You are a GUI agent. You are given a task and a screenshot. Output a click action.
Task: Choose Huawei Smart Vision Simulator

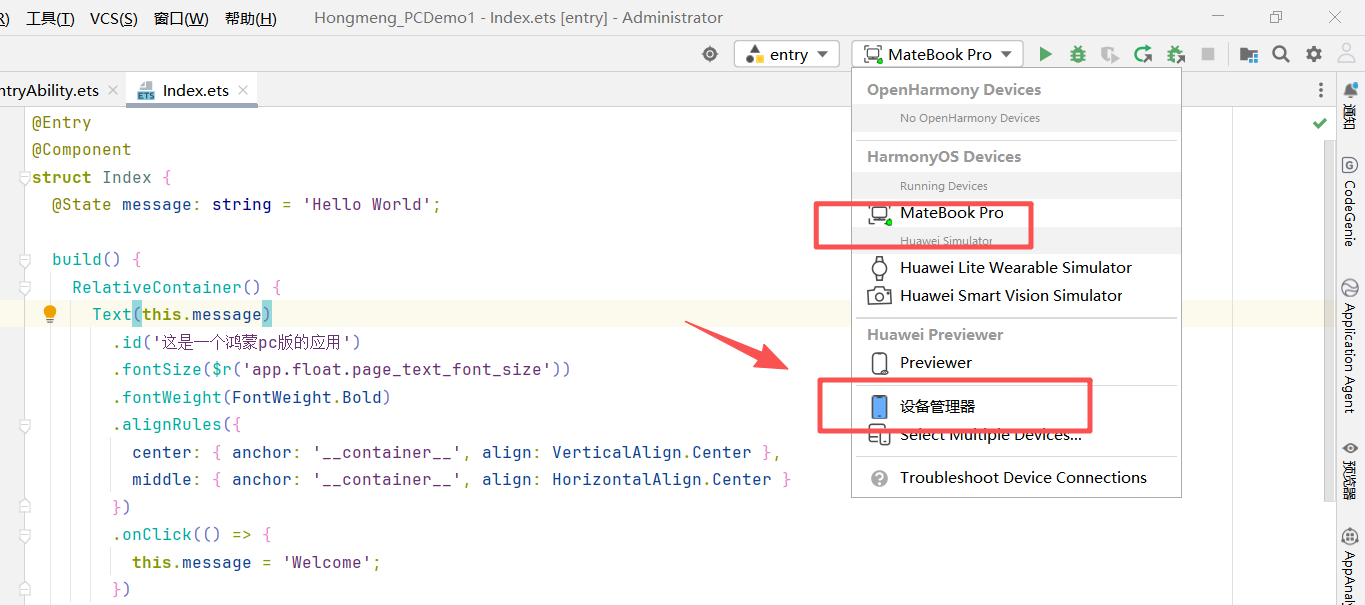tap(1016, 296)
